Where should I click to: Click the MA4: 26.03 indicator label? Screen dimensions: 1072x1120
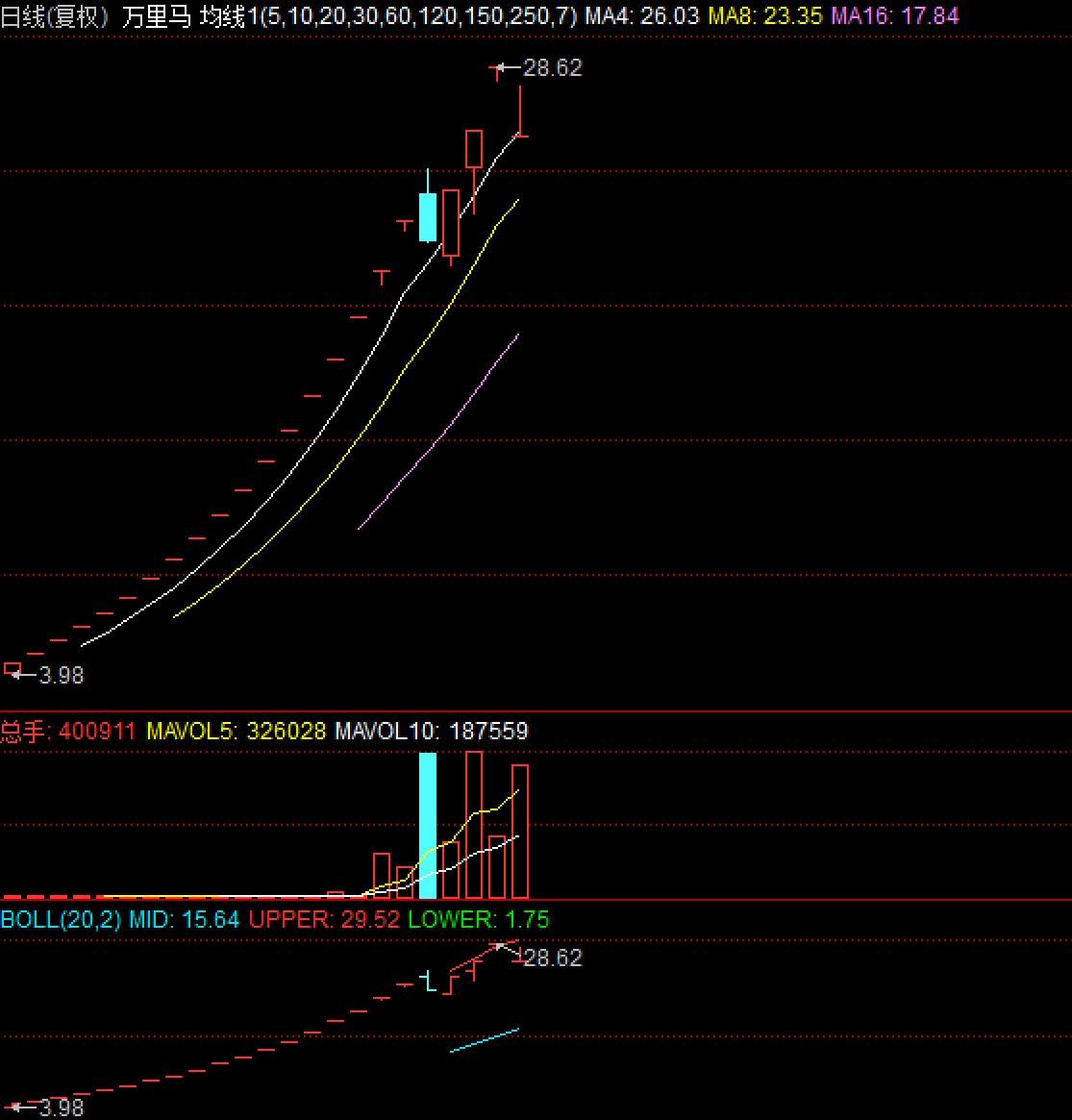pos(641,15)
